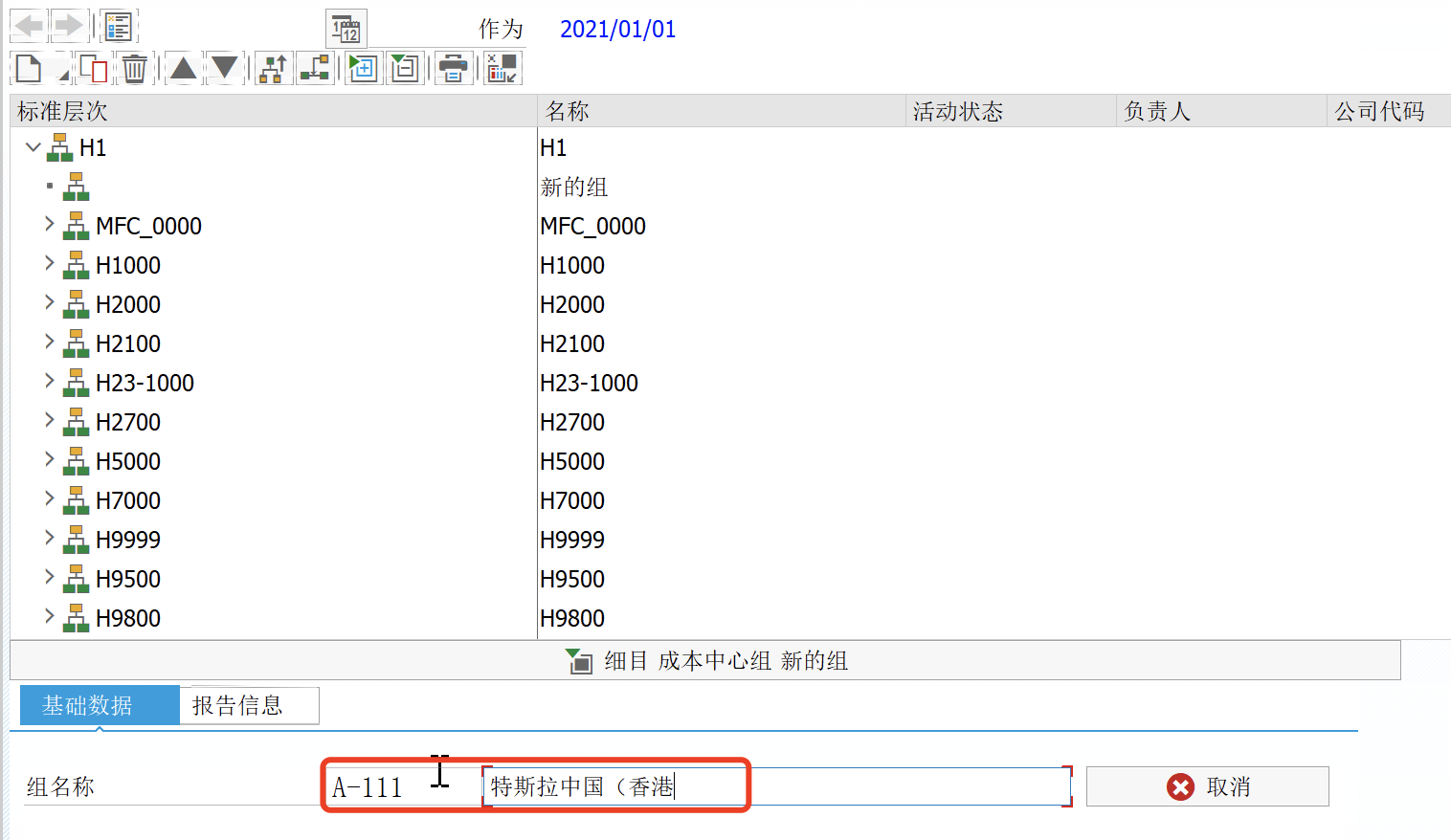
Task: Delete the selected group node
Action: coord(134,68)
